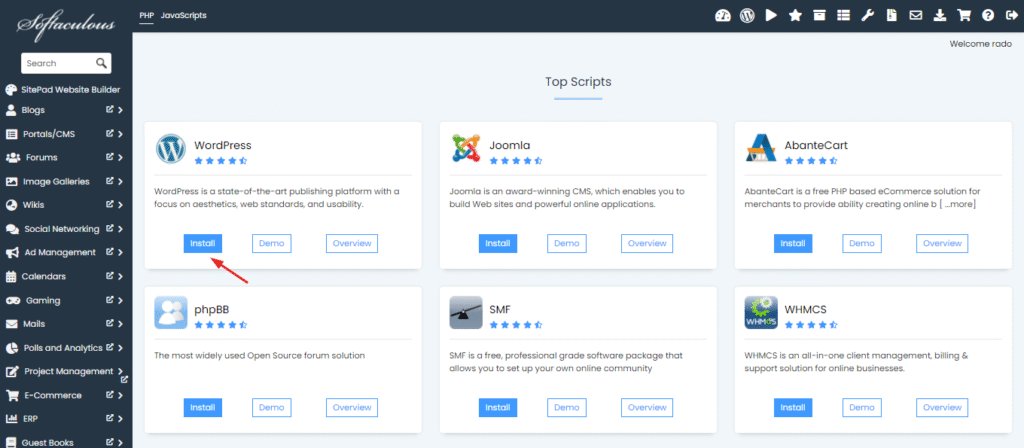Viewport: 1024px width, 448px height.
Task: Open the shopping cart icon in toolbar
Action: tap(963, 15)
